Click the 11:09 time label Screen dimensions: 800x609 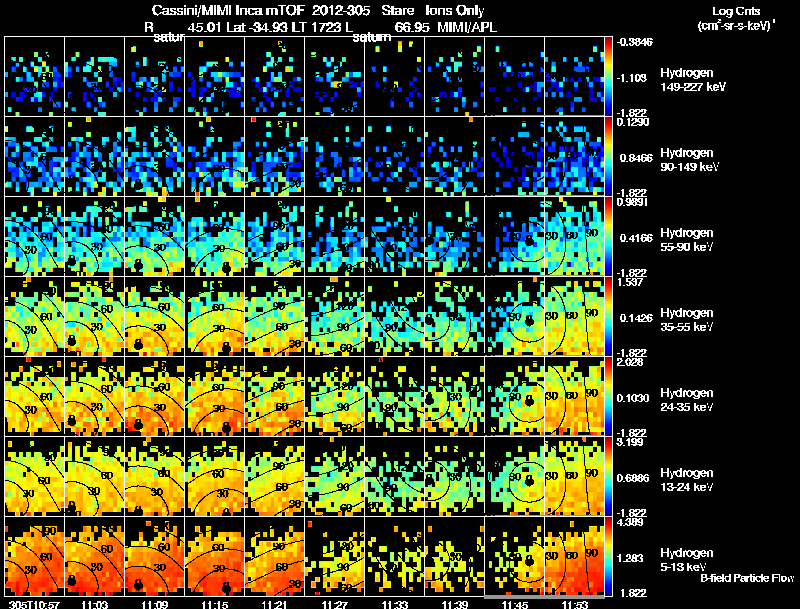point(154,605)
